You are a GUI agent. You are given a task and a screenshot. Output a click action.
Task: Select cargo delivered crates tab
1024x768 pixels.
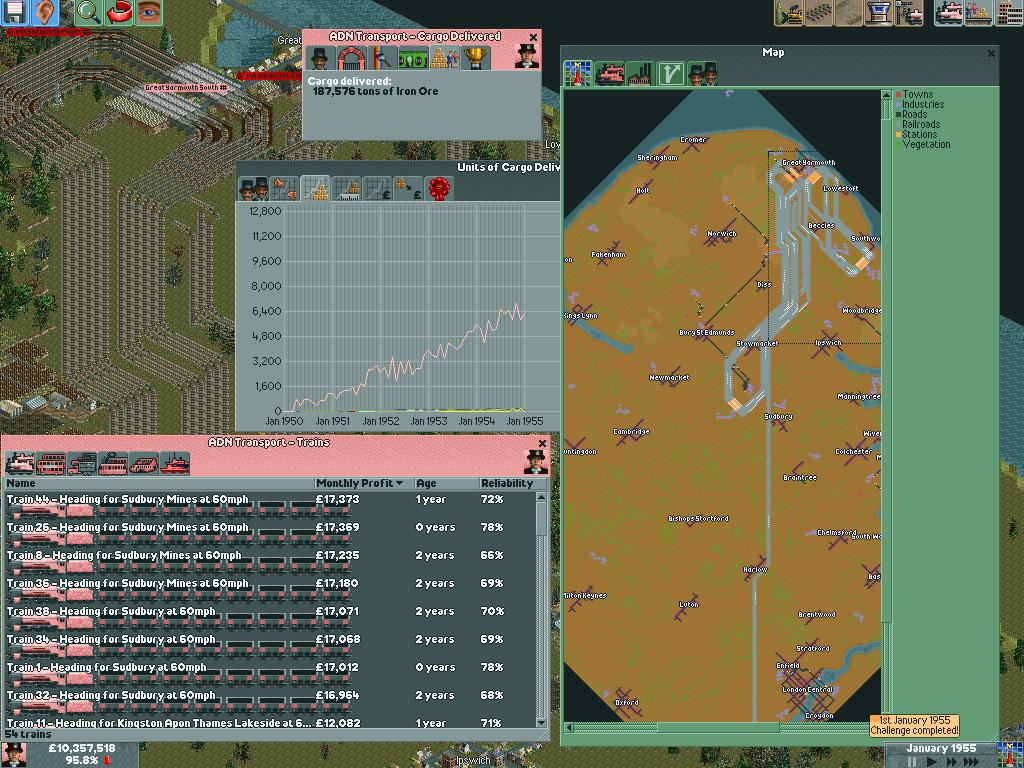click(444, 58)
